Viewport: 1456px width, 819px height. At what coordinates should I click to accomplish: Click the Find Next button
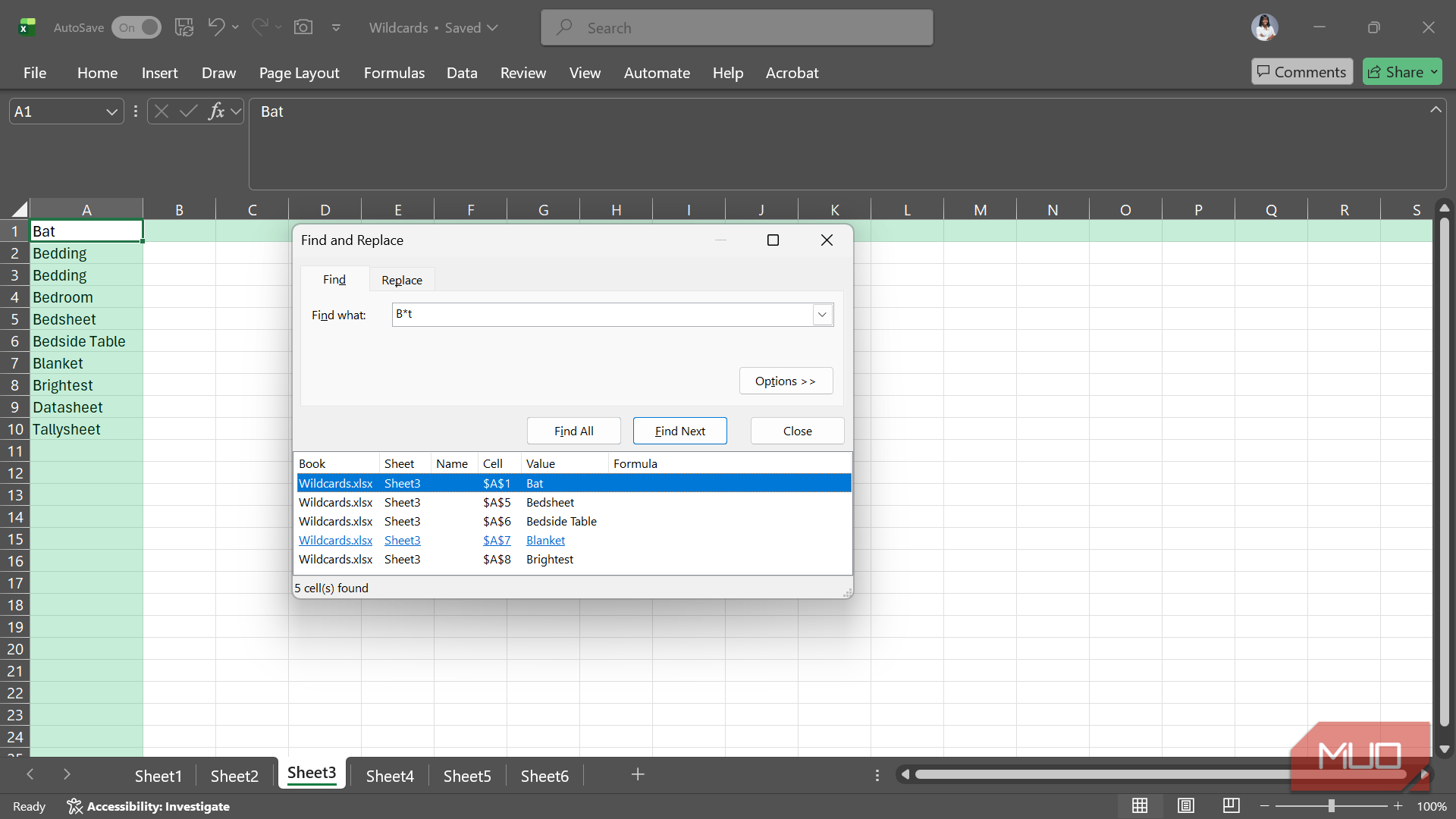point(680,431)
